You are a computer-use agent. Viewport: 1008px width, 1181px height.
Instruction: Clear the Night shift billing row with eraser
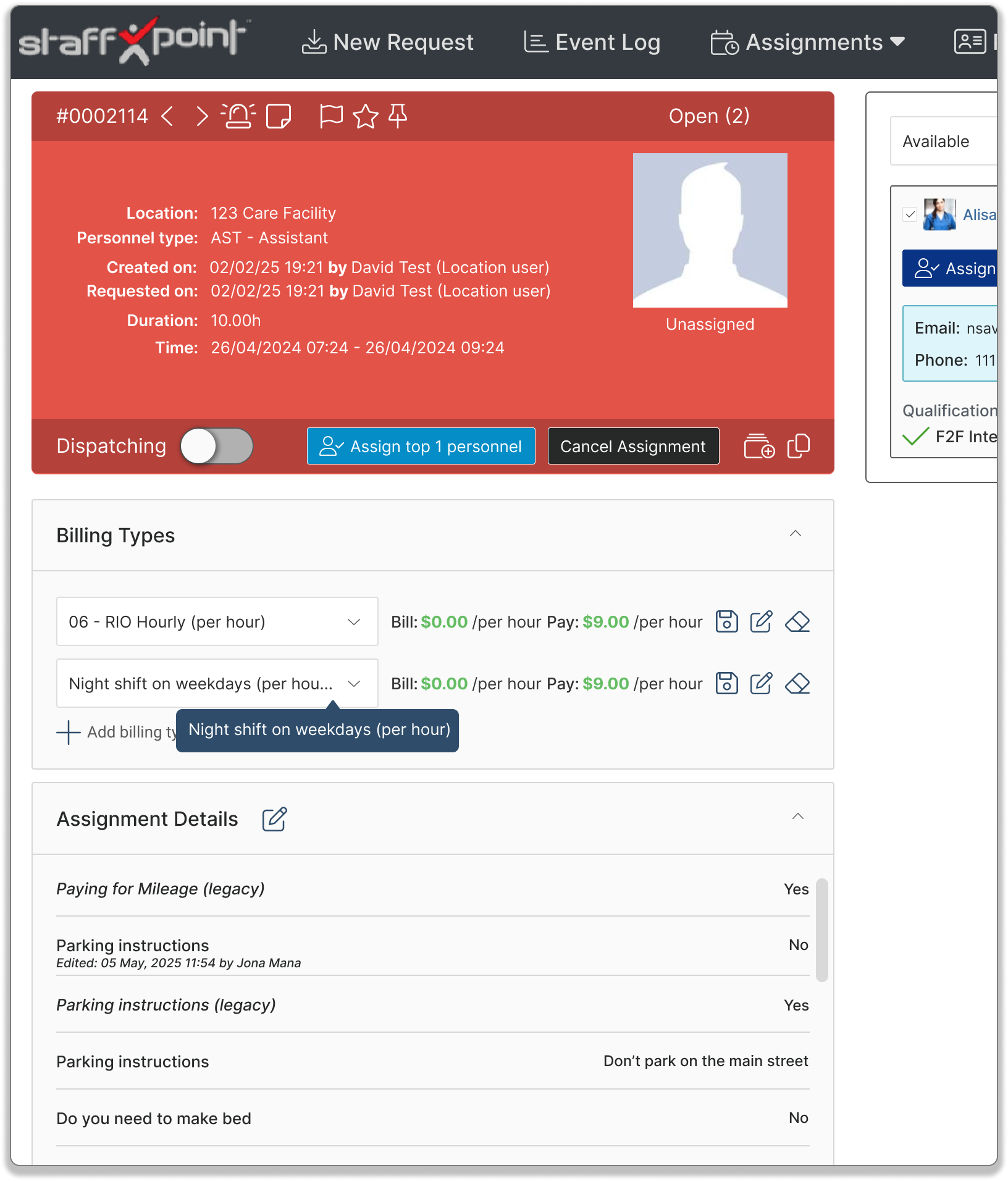[797, 684]
